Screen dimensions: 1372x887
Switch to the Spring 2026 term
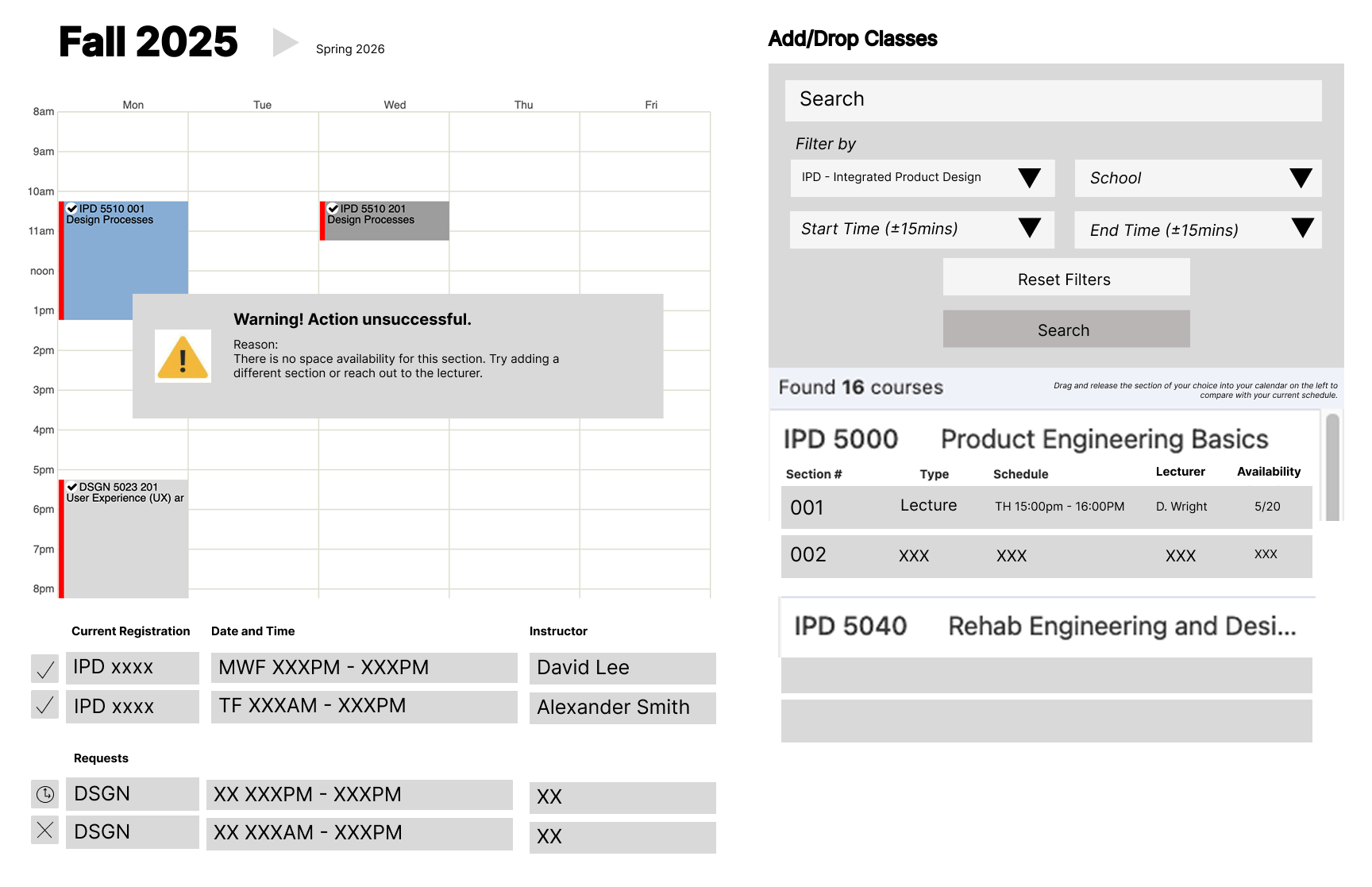tap(350, 49)
